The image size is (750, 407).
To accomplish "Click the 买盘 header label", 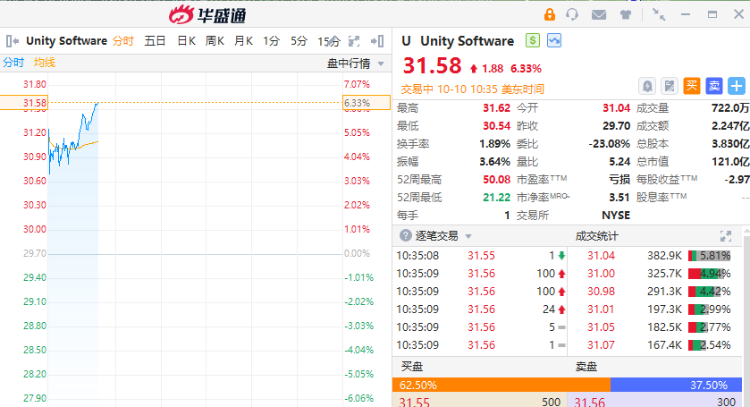I will 412,367.
